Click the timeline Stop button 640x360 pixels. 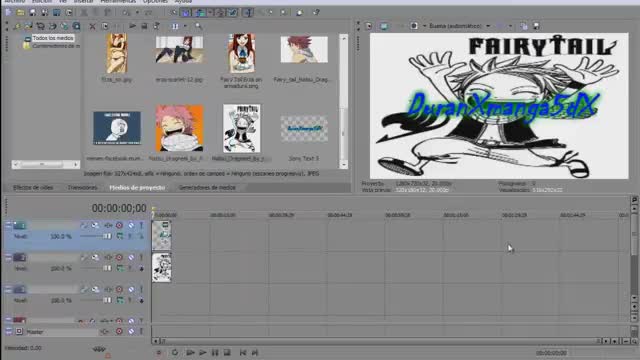[x=227, y=353]
